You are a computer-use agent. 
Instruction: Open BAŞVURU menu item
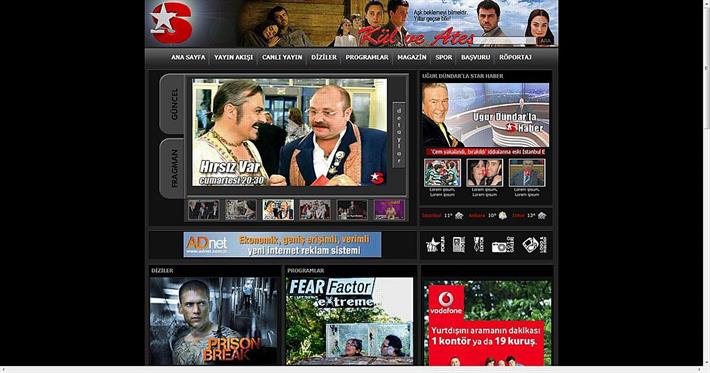coord(475,57)
